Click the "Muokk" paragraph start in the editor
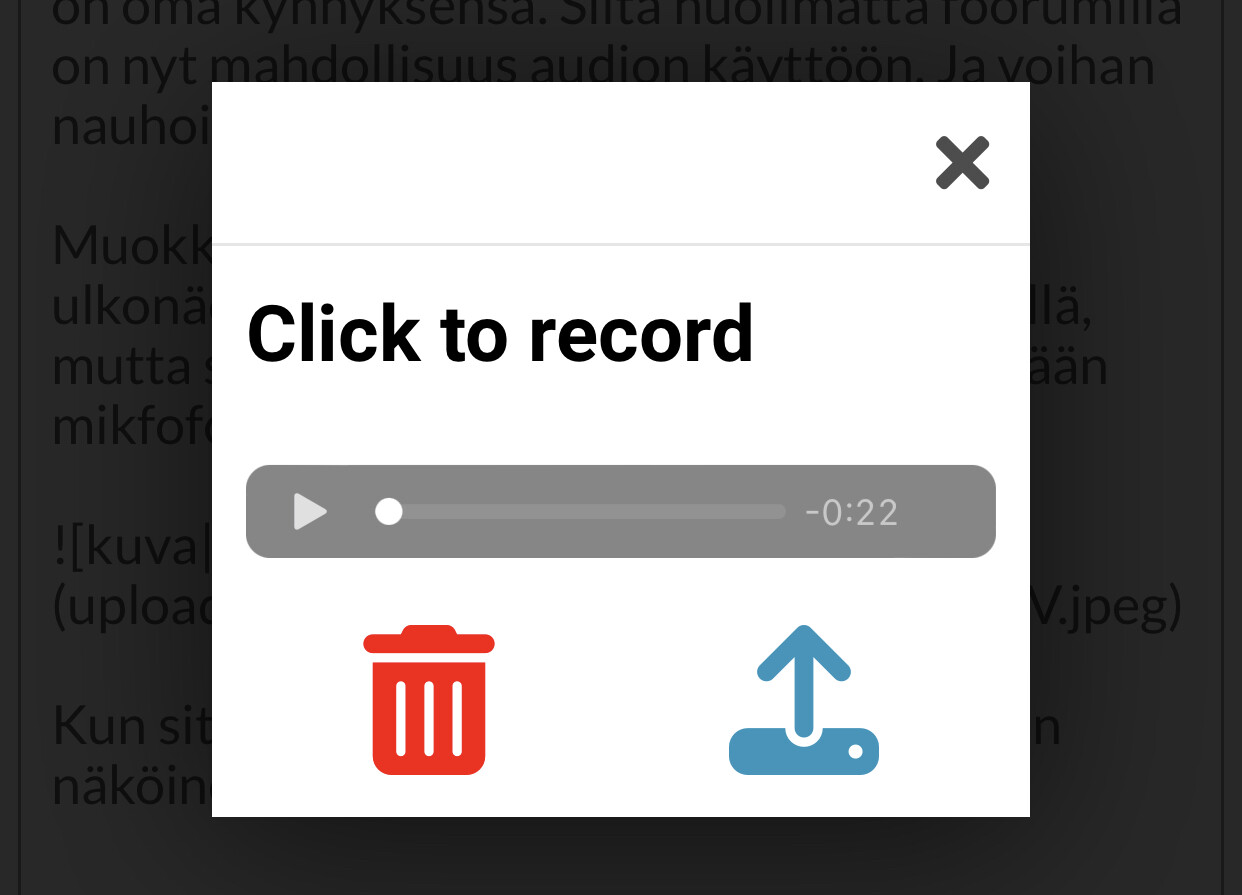 click(132, 244)
